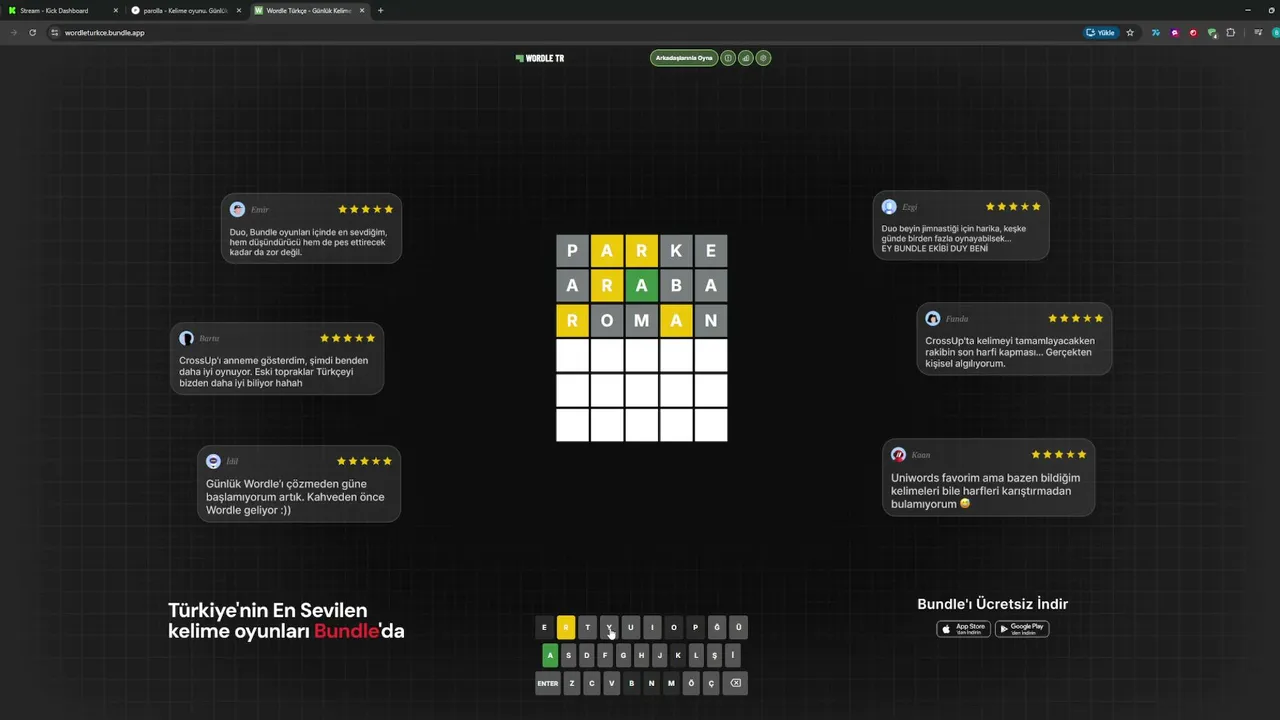This screenshot has width=1280, height=720.
Task: Tap the S key on the keyboard
Action: (x=568, y=656)
